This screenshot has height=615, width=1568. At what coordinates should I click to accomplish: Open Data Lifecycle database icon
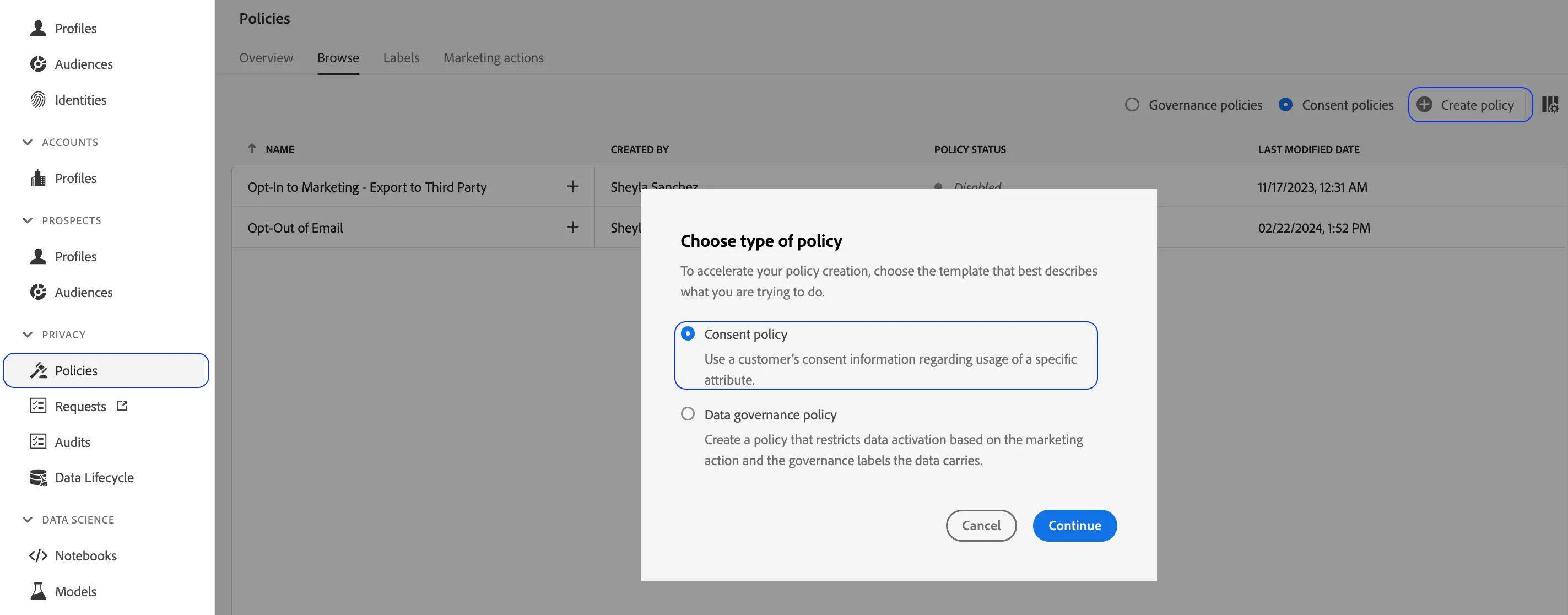(x=39, y=477)
